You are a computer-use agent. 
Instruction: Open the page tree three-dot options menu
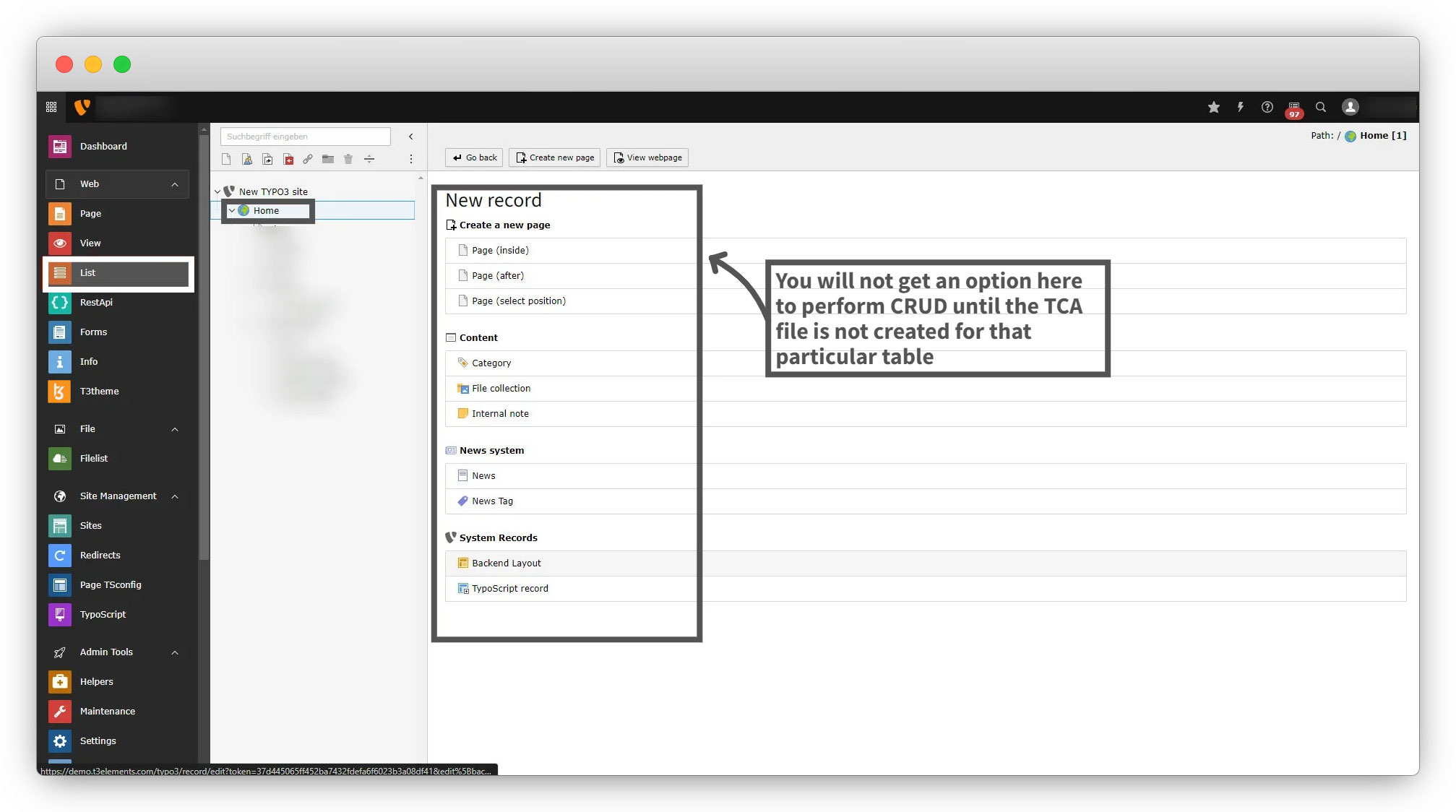411,159
